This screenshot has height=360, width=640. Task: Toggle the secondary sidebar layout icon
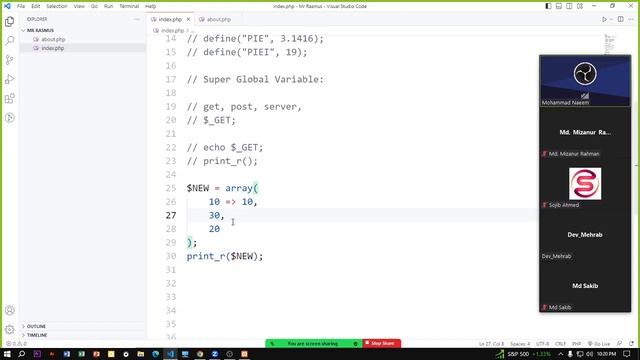[x=569, y=6]
